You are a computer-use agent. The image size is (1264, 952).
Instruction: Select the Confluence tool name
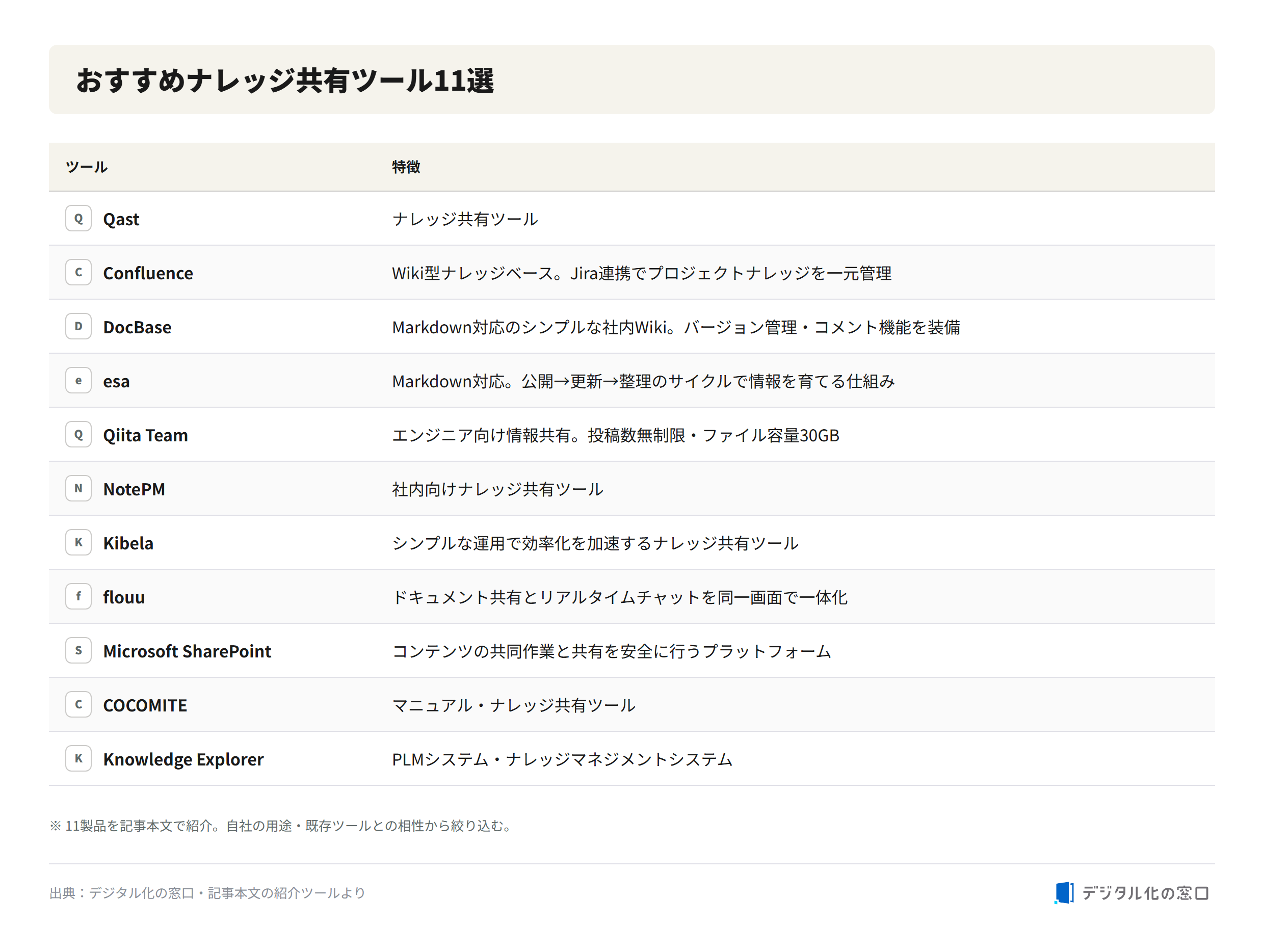point(148,273)
